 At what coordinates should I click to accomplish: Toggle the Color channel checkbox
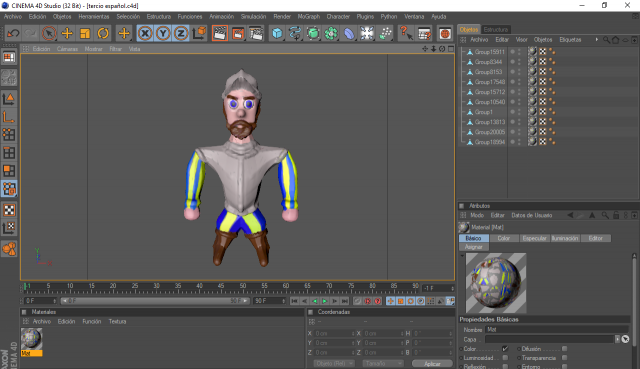pos(505,349)
